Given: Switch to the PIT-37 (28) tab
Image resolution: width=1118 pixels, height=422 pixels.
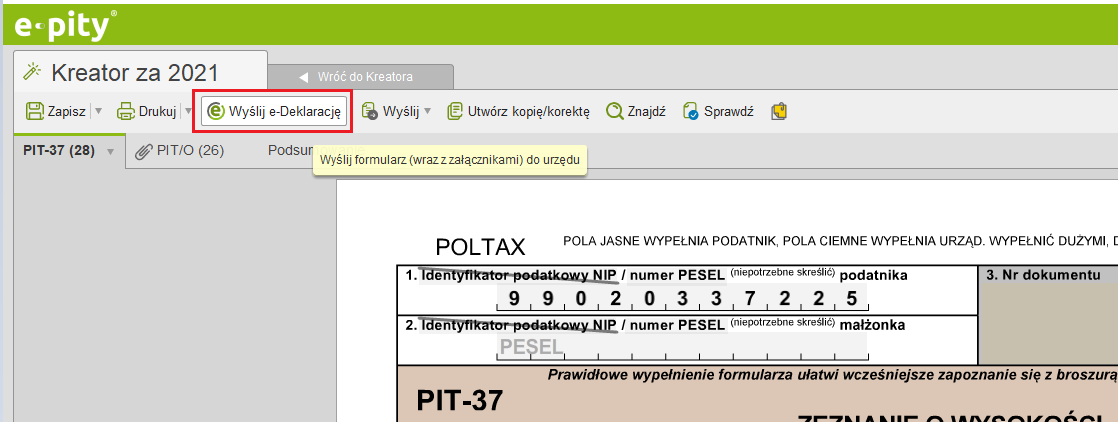Looking at the screenshot, I should pyautogui.click(x=58, y=150).
